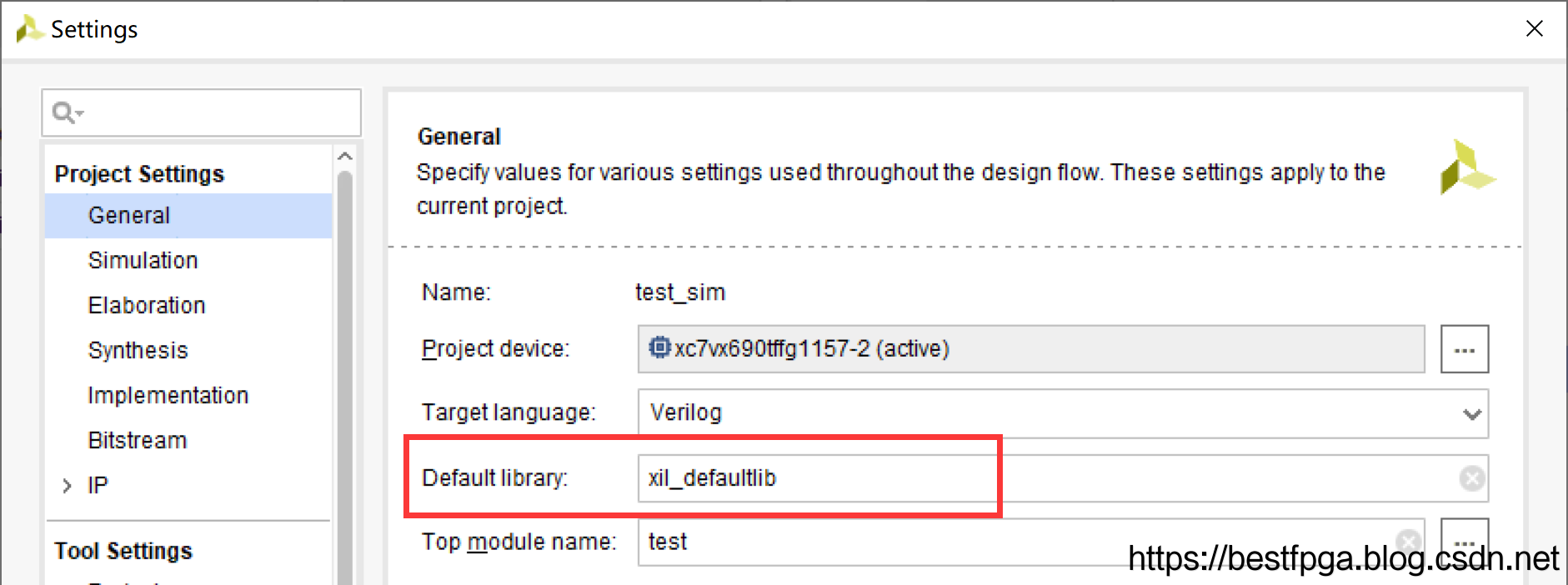Select Bitstream settings entry
This screenshot has width=1568, height=585.
coord(138,441)
